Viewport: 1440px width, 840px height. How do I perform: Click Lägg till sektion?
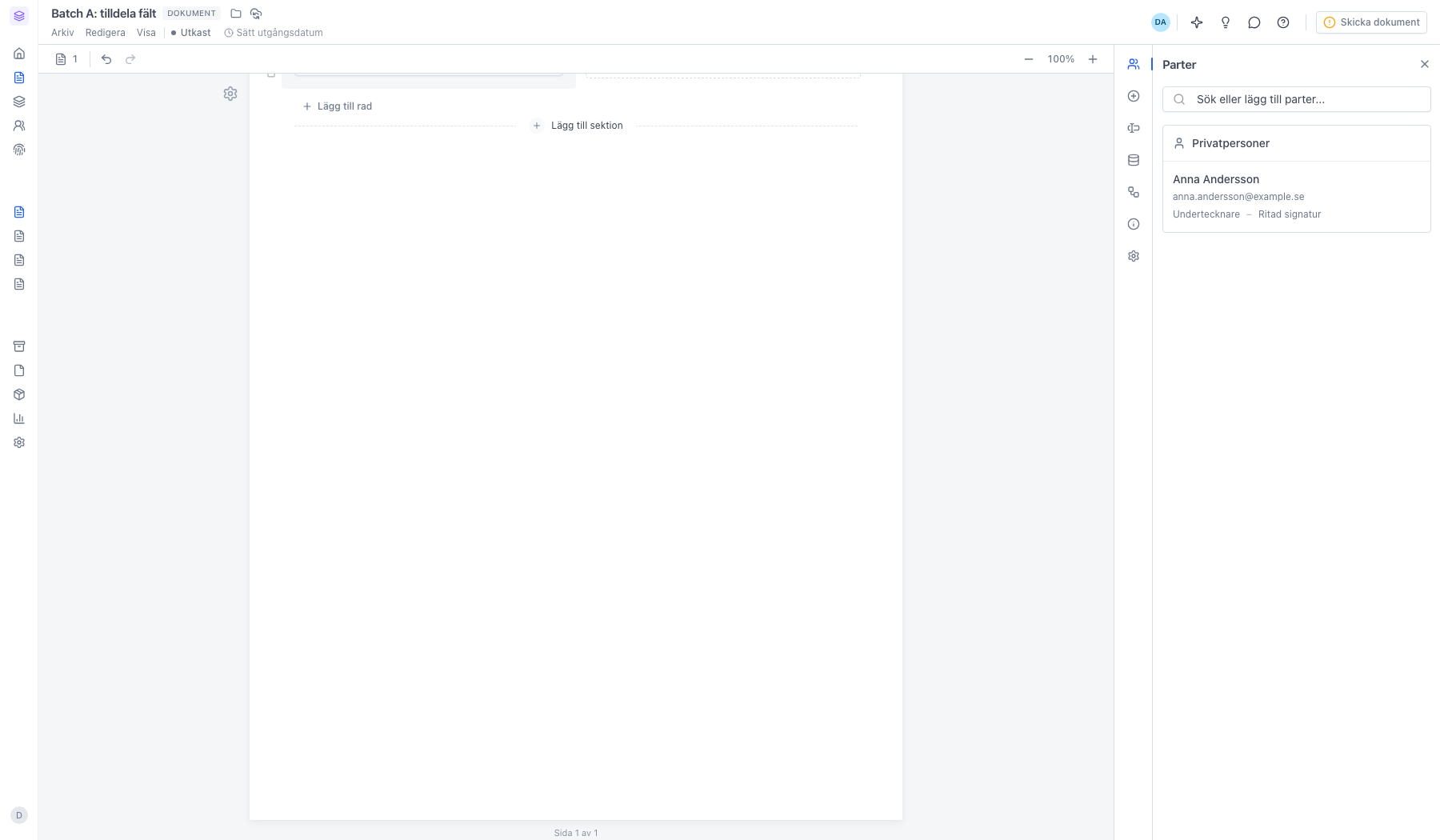(578, 126)
